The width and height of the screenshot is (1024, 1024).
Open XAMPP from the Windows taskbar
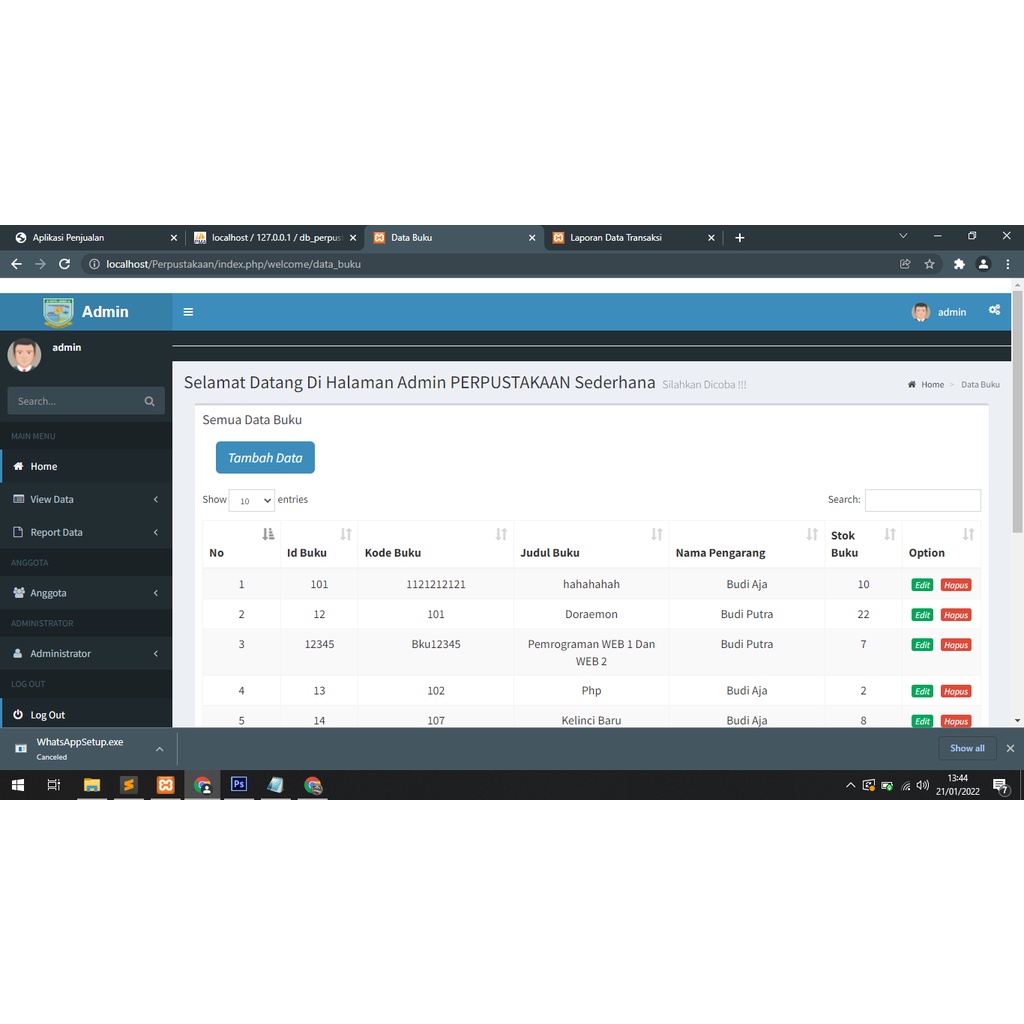pos(165,785)
